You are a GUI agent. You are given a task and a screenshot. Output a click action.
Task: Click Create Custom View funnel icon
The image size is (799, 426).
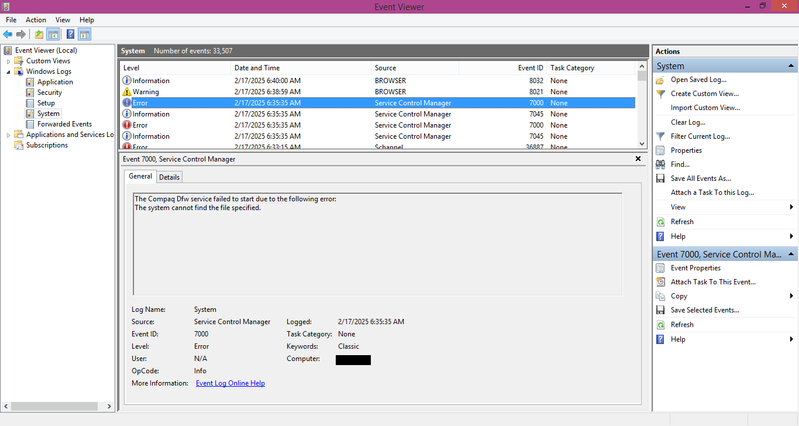(x=660, y=94)
